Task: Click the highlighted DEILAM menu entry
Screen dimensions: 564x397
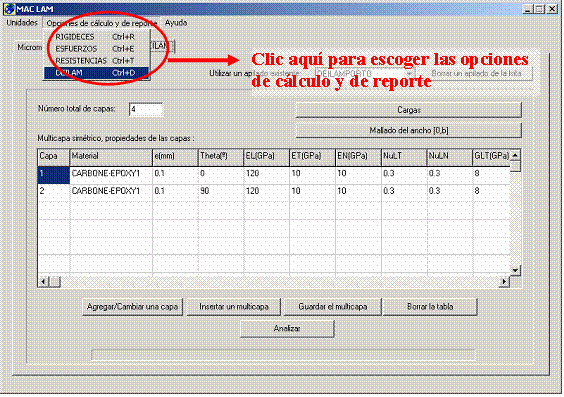Action: (x=96, y=73)
